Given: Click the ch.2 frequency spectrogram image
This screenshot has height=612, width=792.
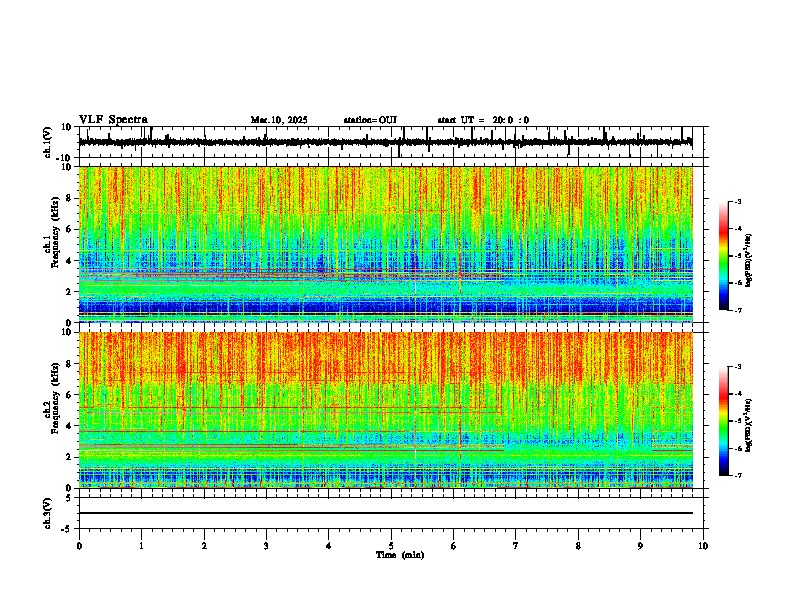Looking at the screenshot, I should coord(386,410).
